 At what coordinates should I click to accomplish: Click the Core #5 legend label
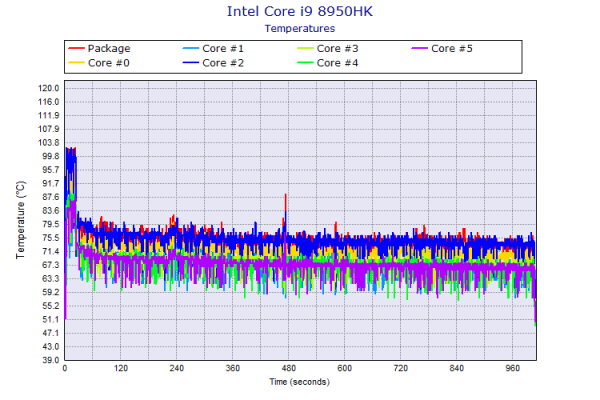click(452, 48)
